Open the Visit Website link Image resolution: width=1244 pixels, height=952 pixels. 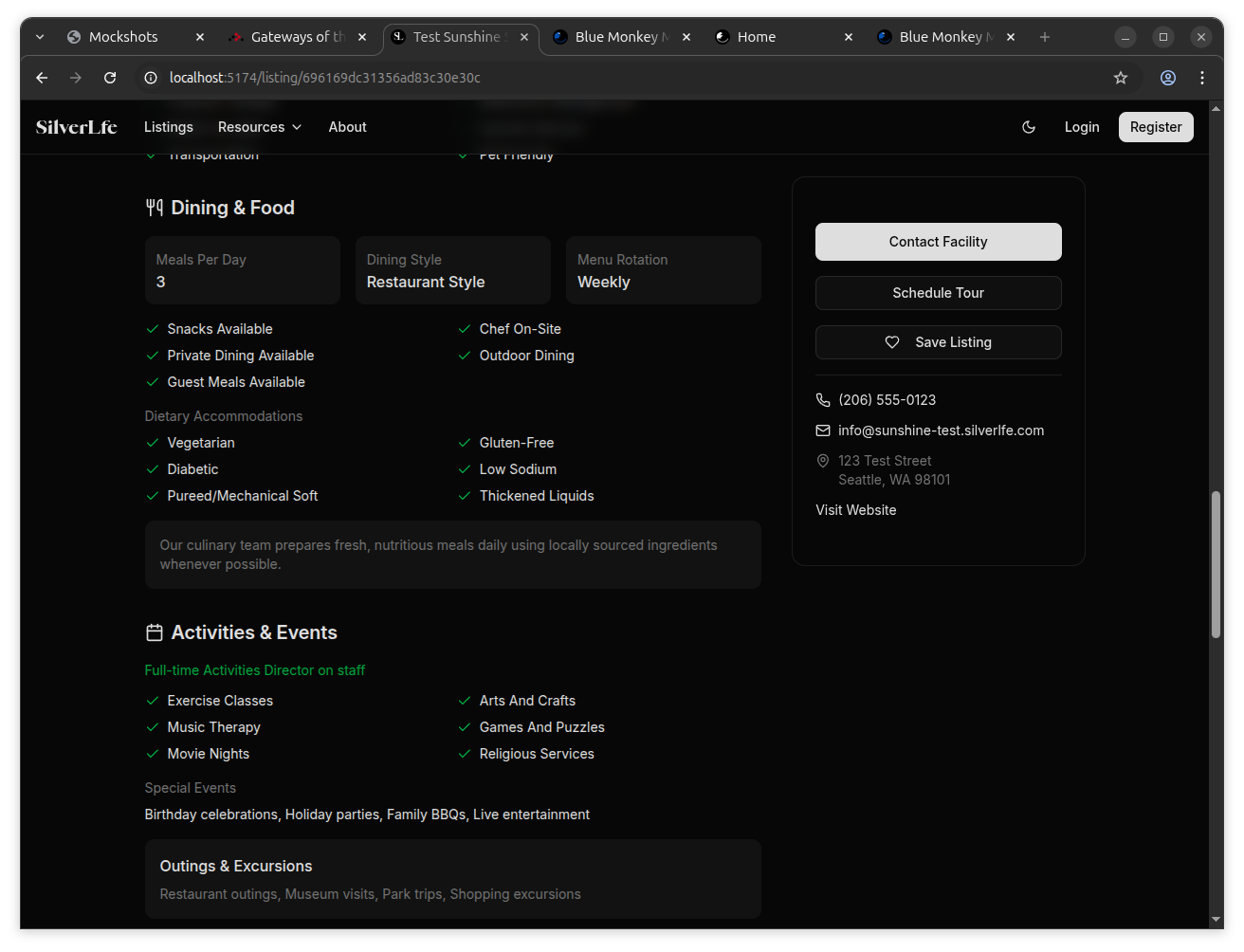click(x=855, y=510)
